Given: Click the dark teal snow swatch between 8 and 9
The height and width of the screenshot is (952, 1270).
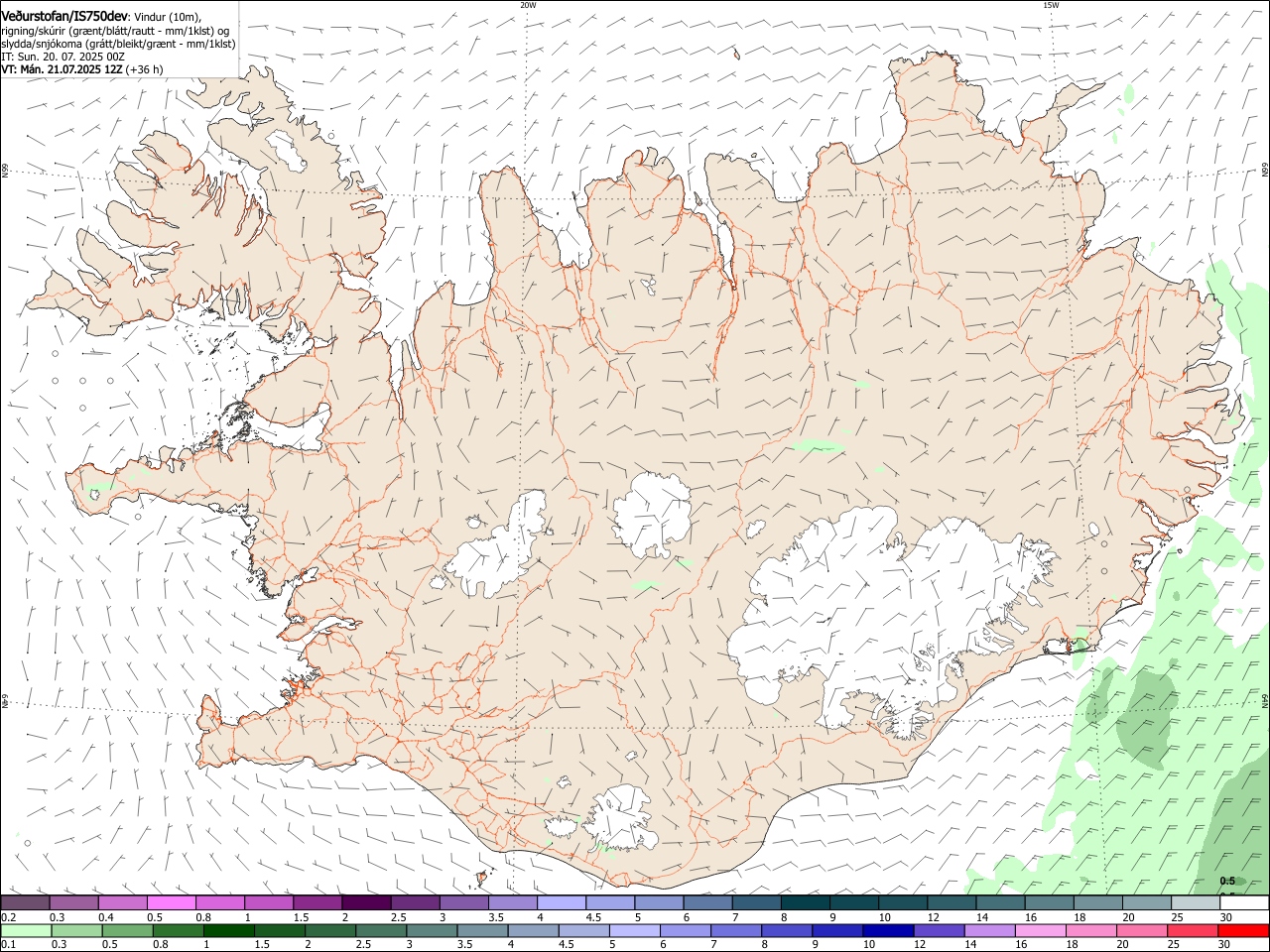Looking at the screenshot, I should tap(805, 903).
